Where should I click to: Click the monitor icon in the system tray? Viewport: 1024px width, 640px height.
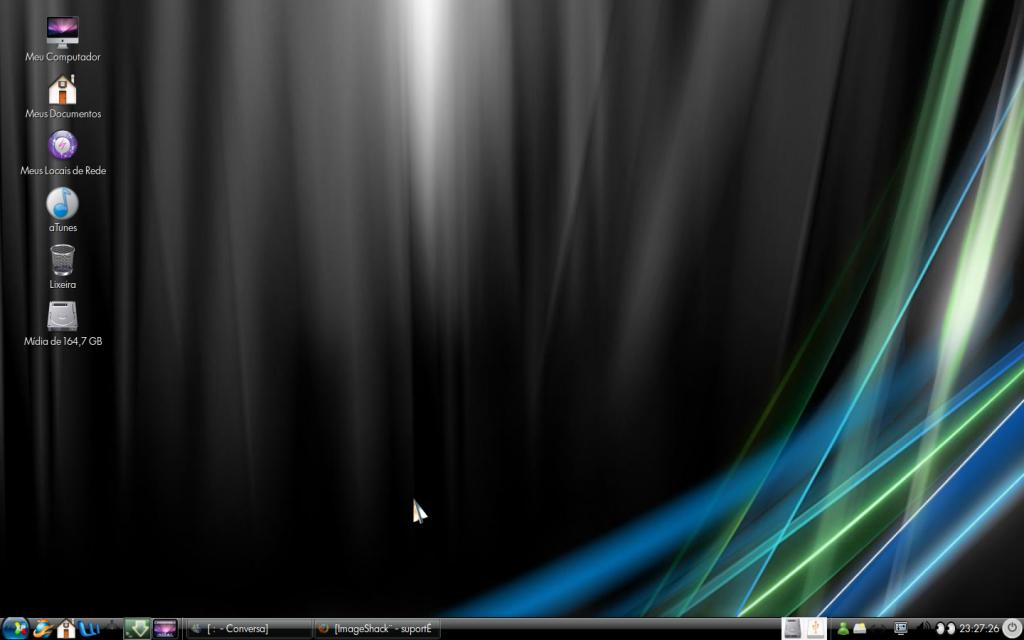[x=901, y=629]
